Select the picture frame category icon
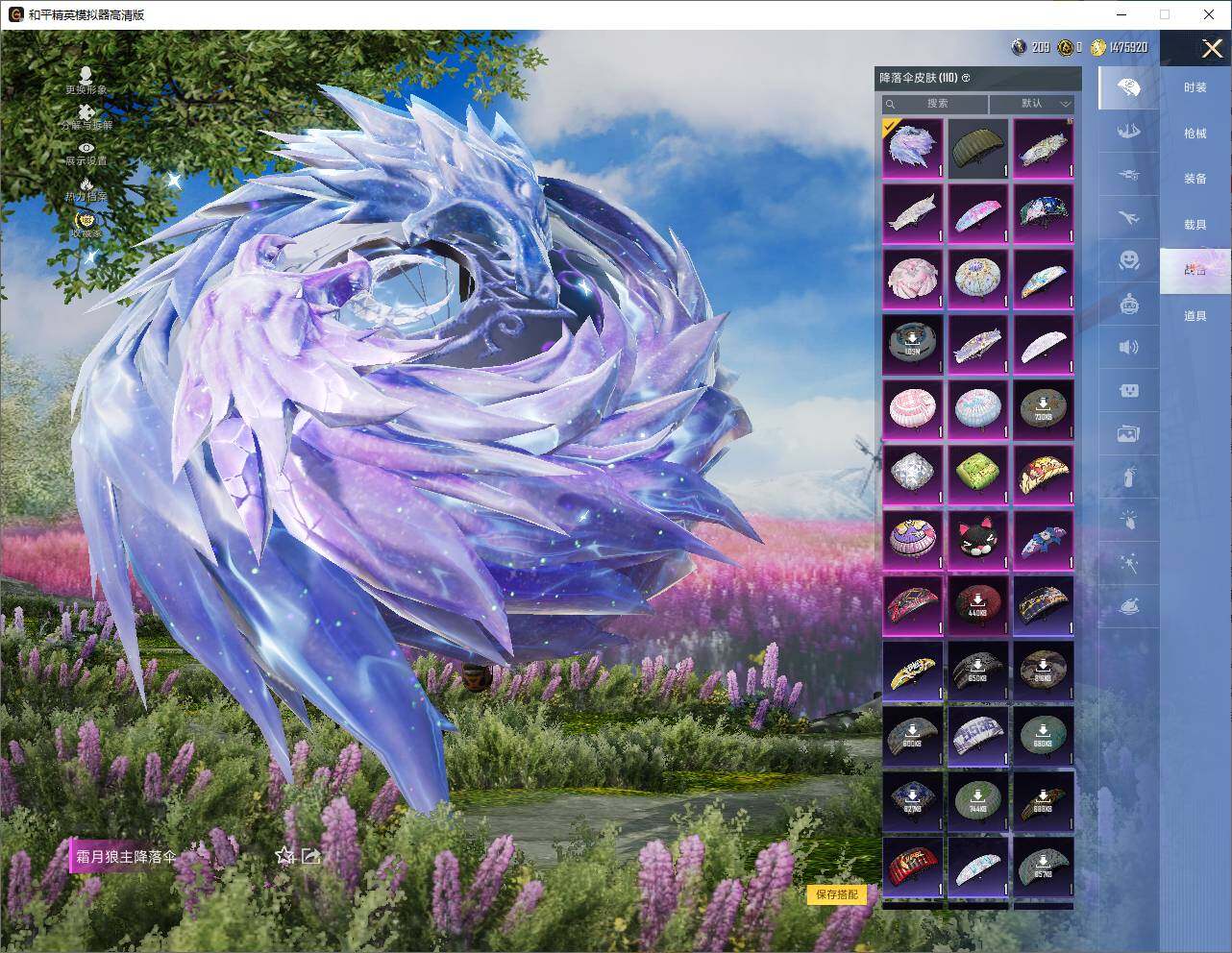The image size is (1232, 953). (x=1128, y=433)
